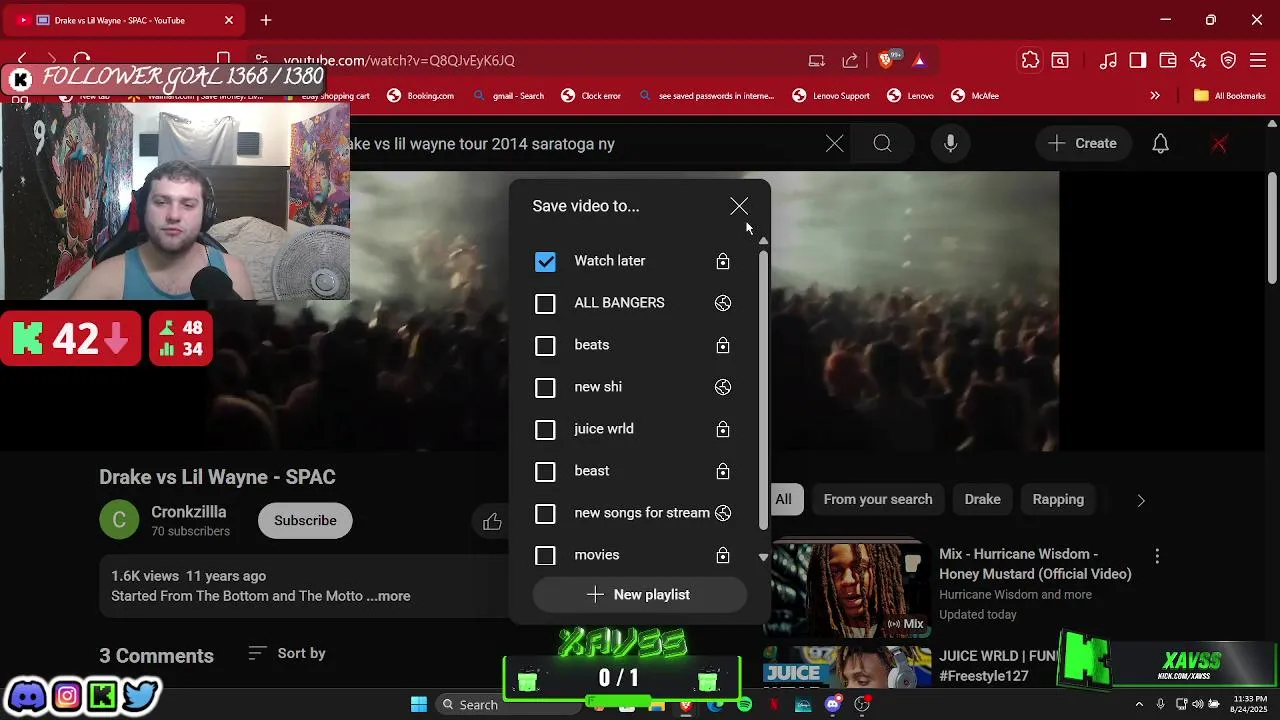The width and height of the screenshot is (1280, 720).
Task: Open the Lenovo Support bookmark
Action: [831, 96]
